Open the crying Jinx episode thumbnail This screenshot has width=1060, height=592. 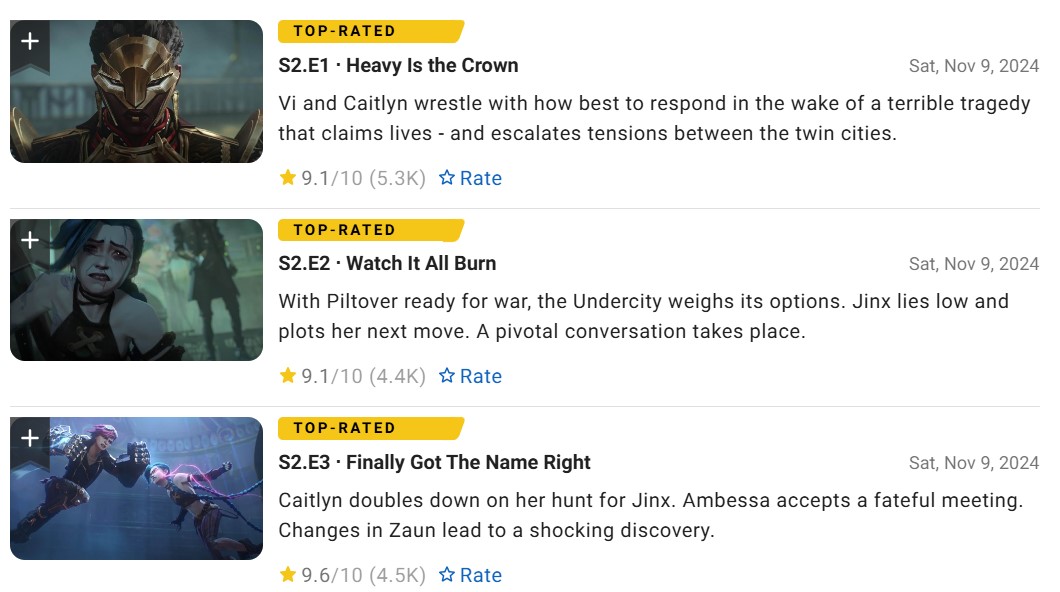pyautogui.click(x=137, y=290)
